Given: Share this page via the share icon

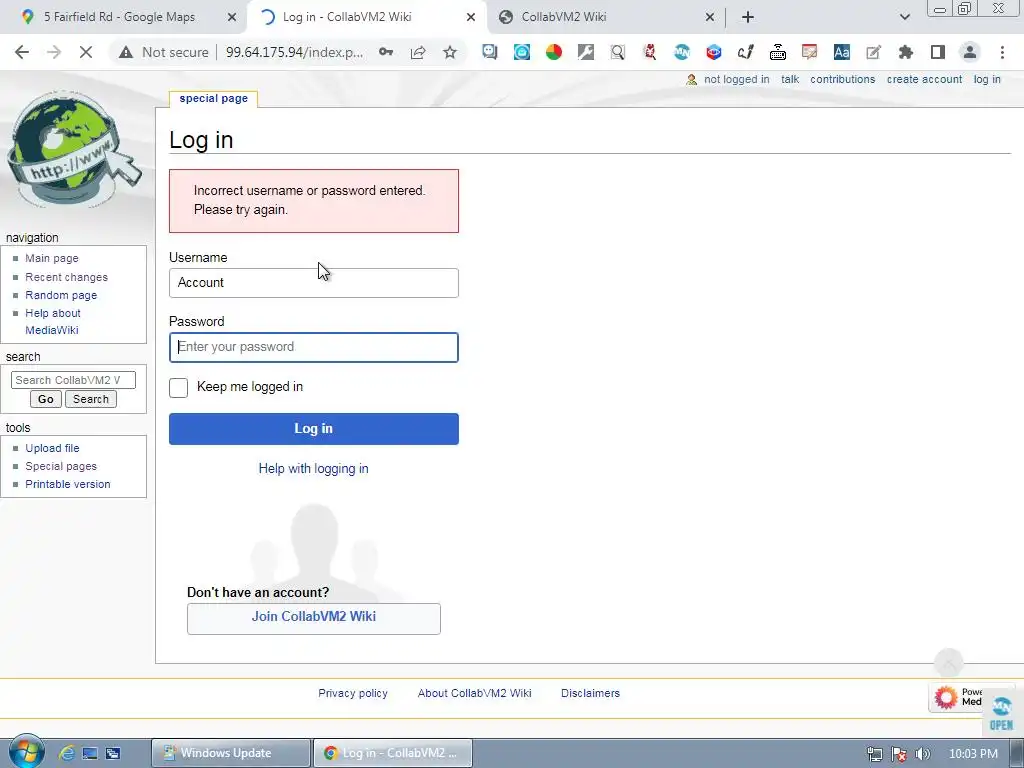Looking at the screenshot, I should [418, 52].
